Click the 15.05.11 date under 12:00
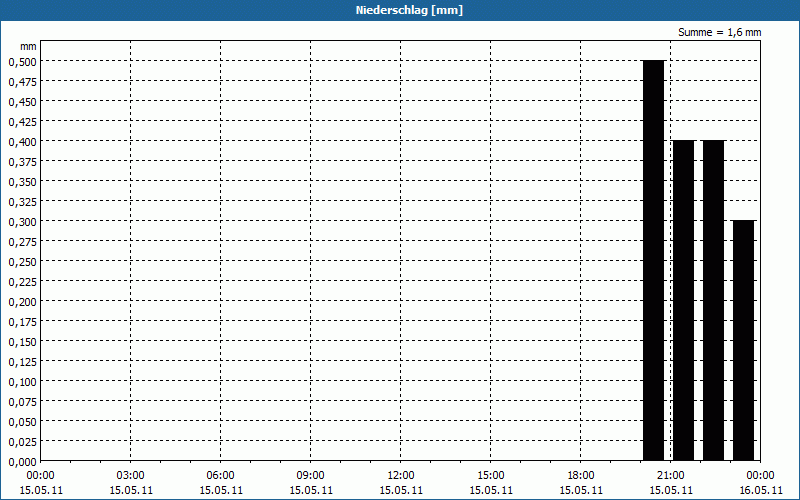 [x=401, y=490]
